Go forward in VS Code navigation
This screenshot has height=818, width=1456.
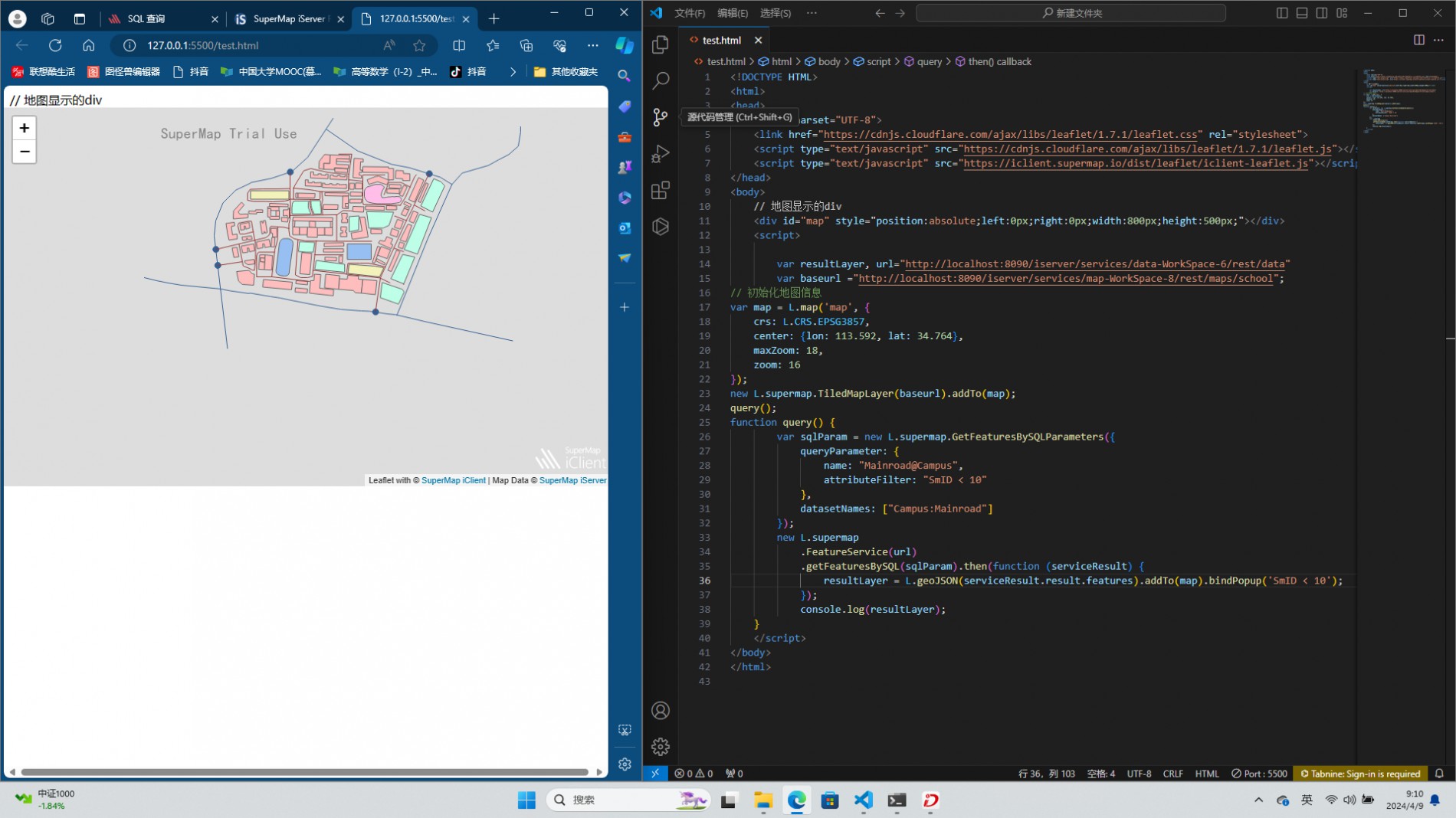[900, 13]
